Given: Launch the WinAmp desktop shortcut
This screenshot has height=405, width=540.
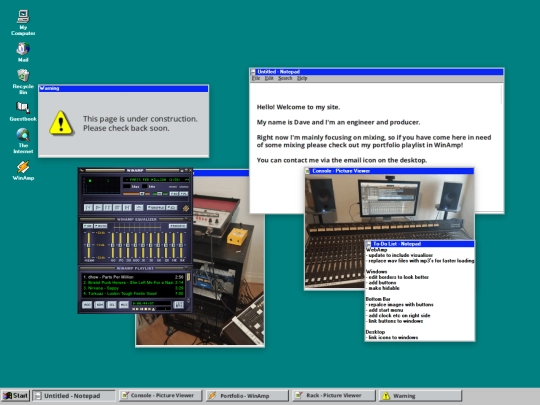Looking at the screenshot, I should (x=23, y=170).
